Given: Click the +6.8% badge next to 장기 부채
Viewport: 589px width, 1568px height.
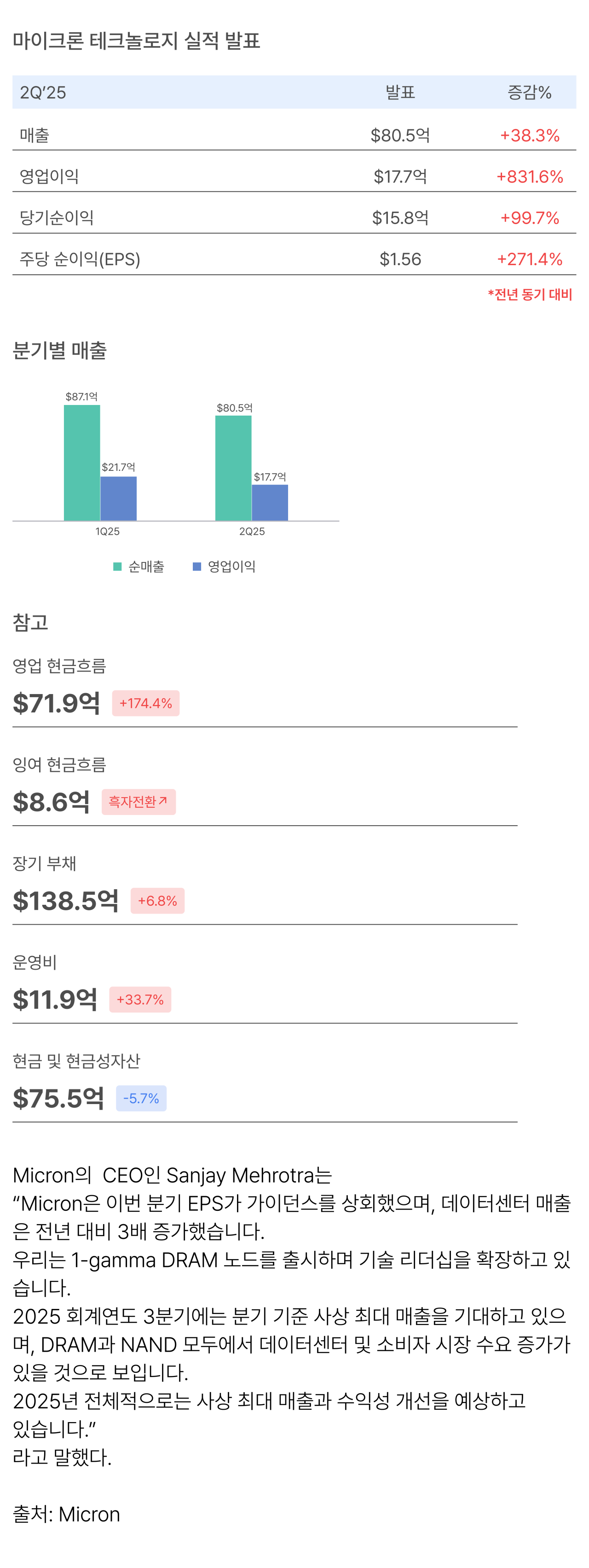Looking at the screenshot, I should tap(157, 901).
